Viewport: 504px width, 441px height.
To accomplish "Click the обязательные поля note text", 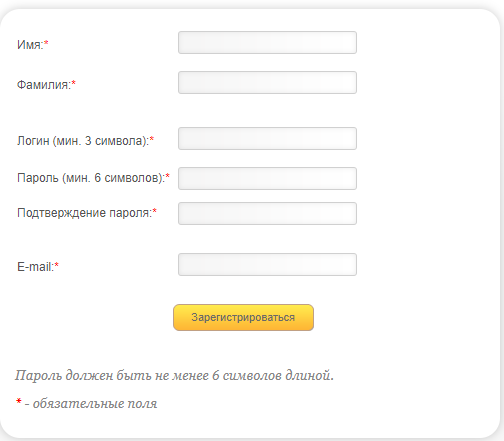I will pyautogui.click(x=95, y=404).
